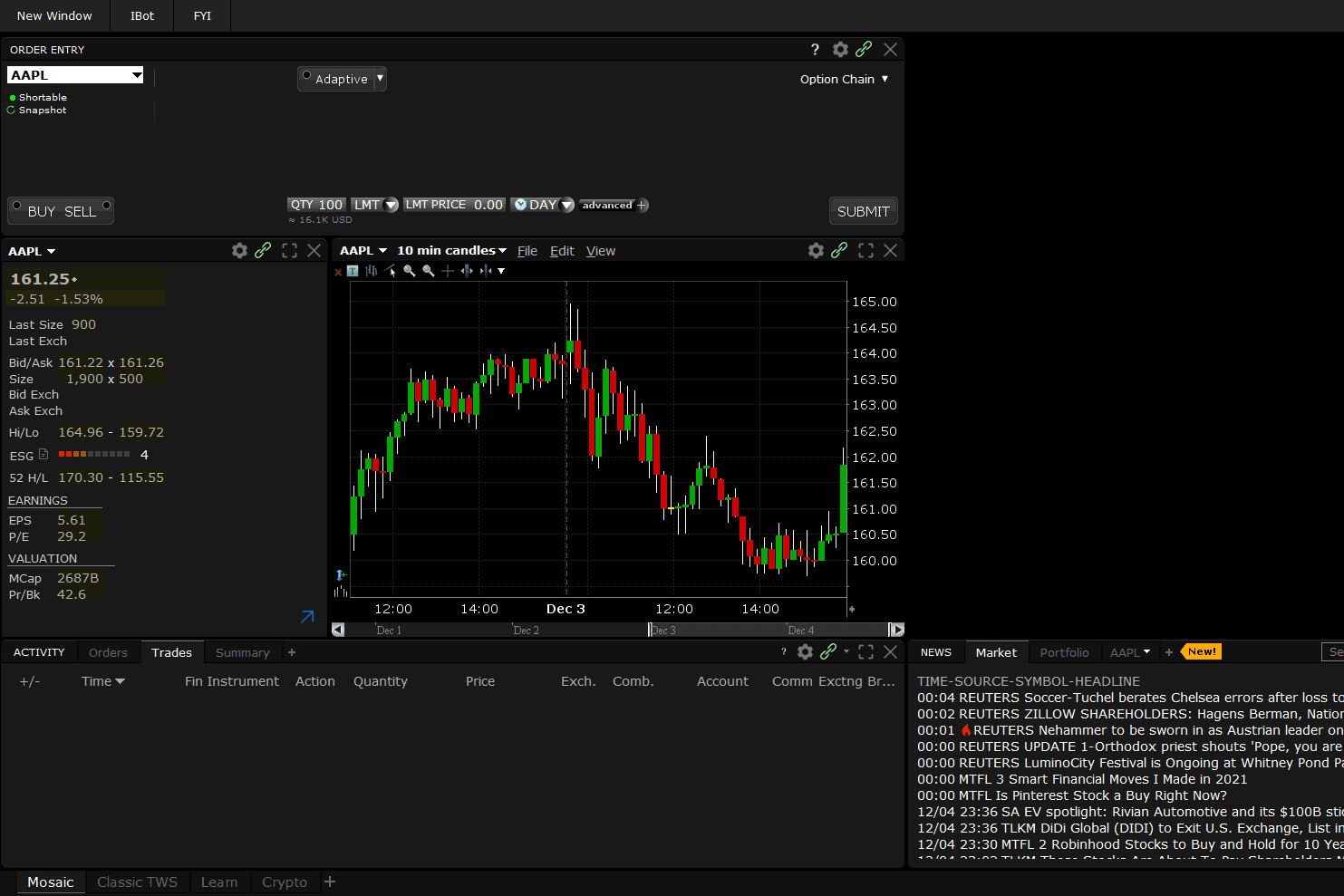
Task: Open the chart File menu
Action: click(x=527, y=251)
